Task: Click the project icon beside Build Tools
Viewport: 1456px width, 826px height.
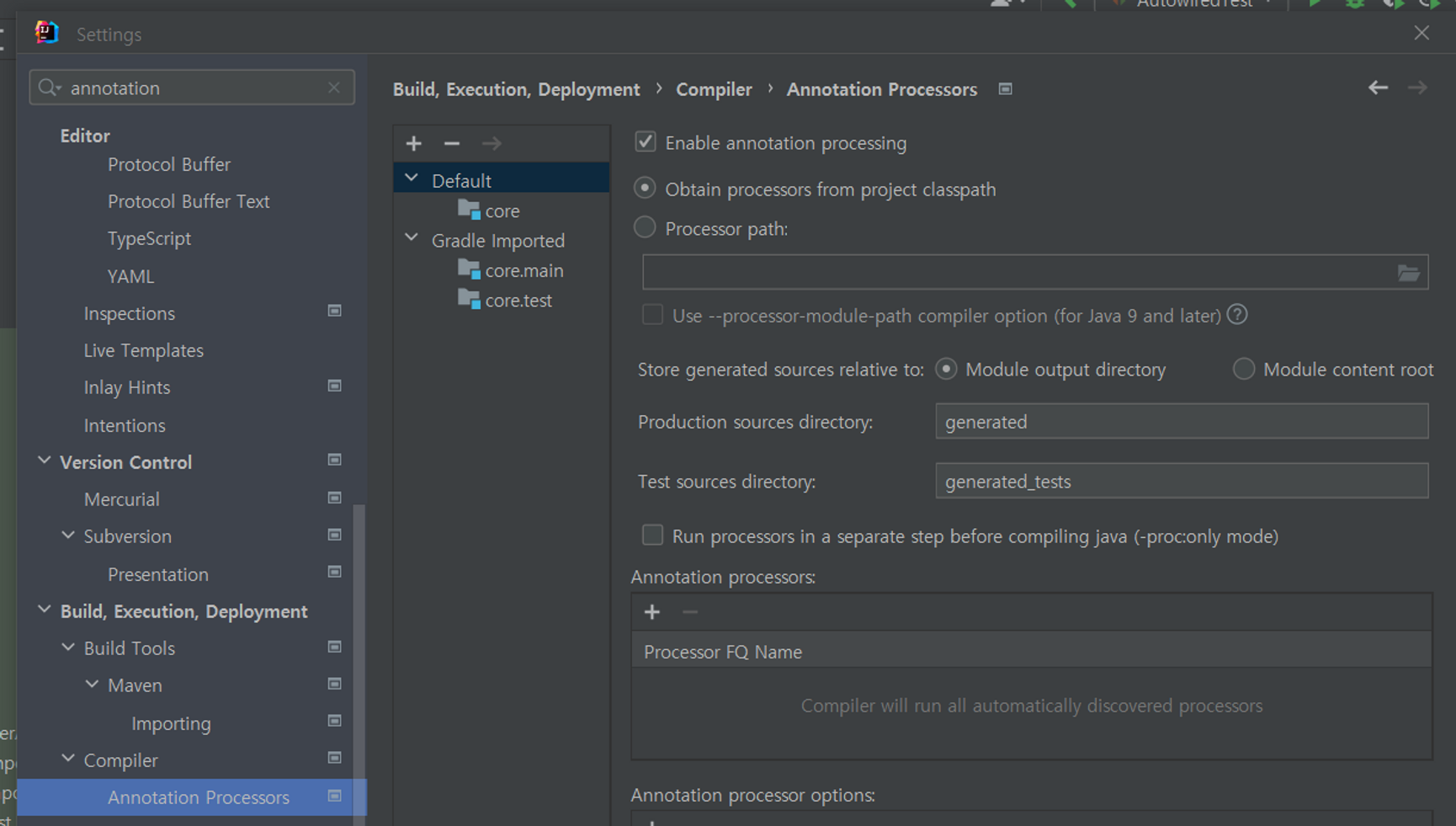Action: 334,647
